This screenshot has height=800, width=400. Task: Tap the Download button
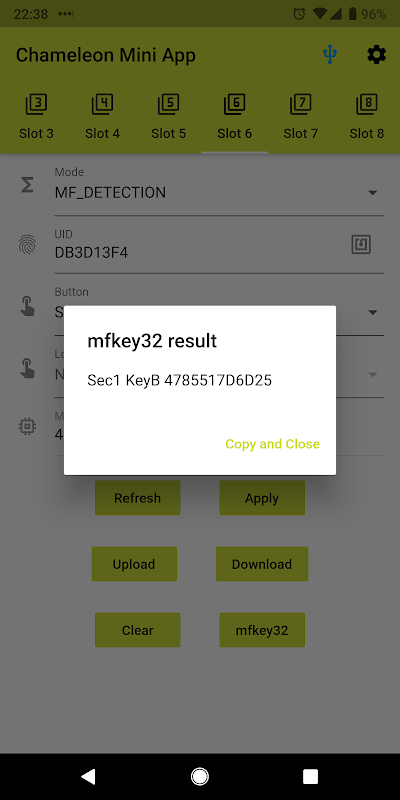click(262, 564)
